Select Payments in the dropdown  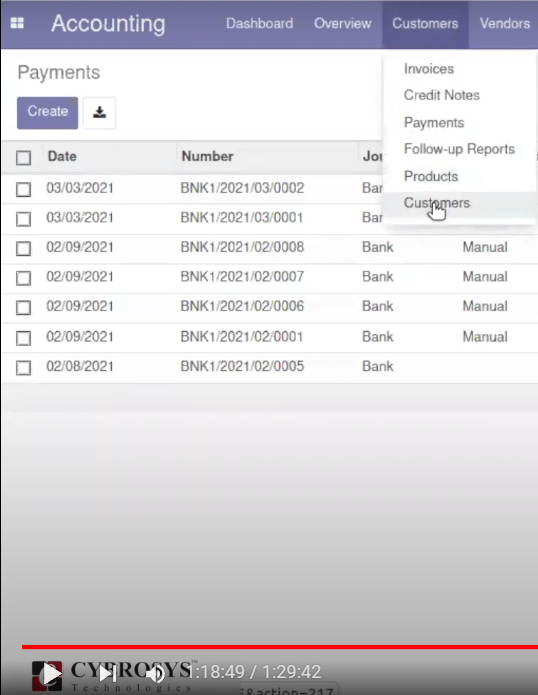434,122
